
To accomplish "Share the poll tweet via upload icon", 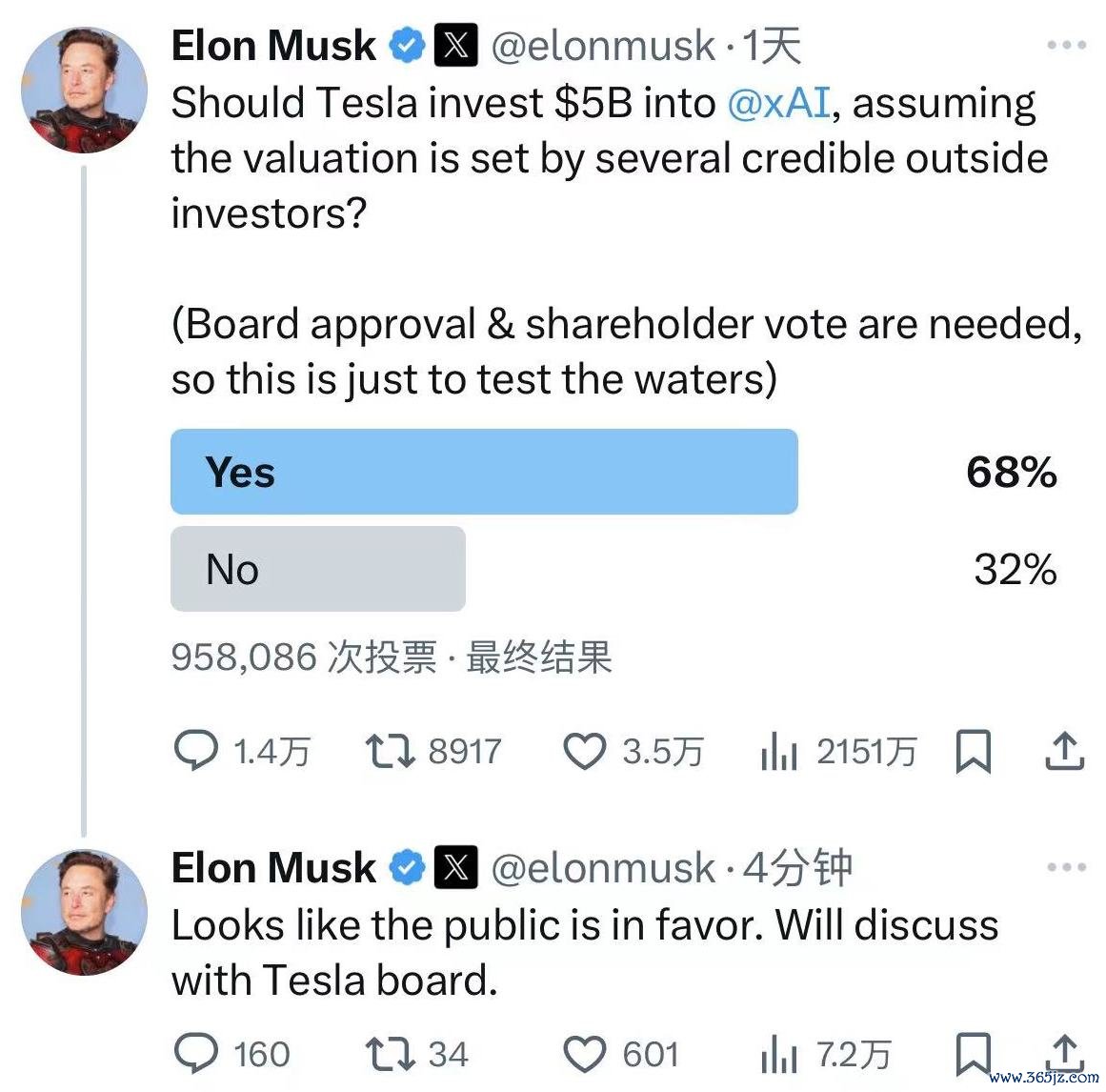I will tap(1064, 750).
